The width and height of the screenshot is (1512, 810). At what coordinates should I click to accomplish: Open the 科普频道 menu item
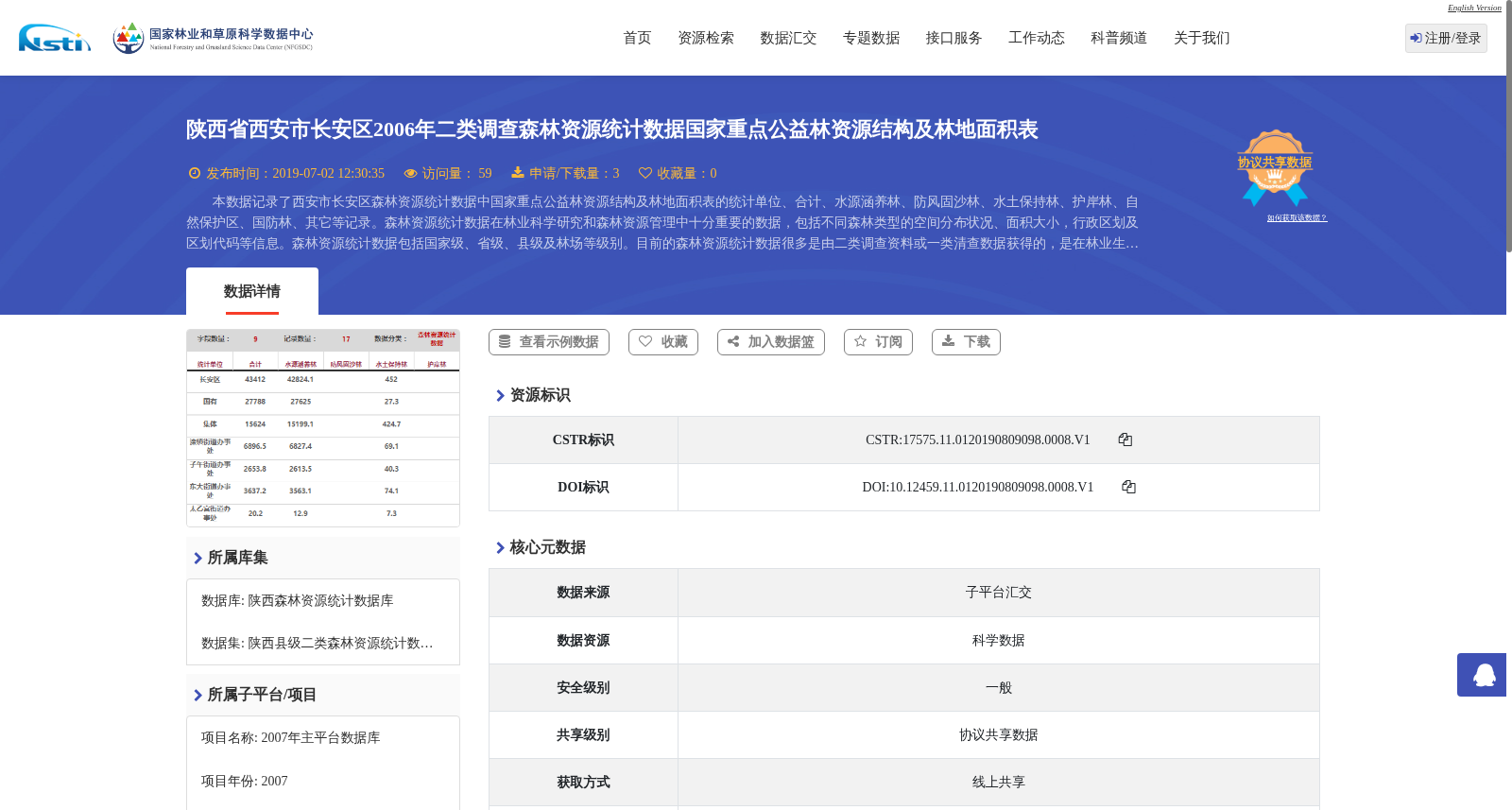[1119, 38]
